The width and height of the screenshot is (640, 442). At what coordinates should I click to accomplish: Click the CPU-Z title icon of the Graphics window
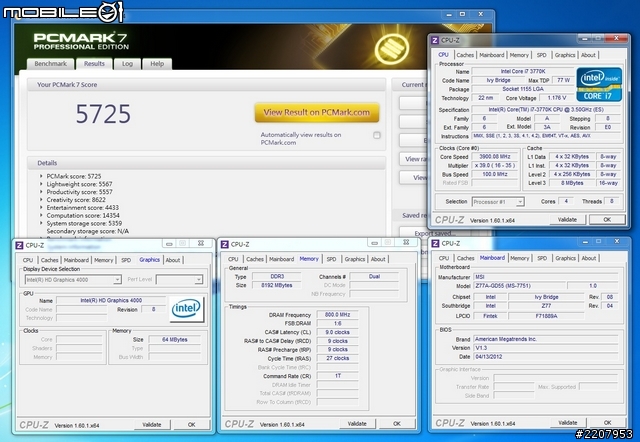[19, 245]
